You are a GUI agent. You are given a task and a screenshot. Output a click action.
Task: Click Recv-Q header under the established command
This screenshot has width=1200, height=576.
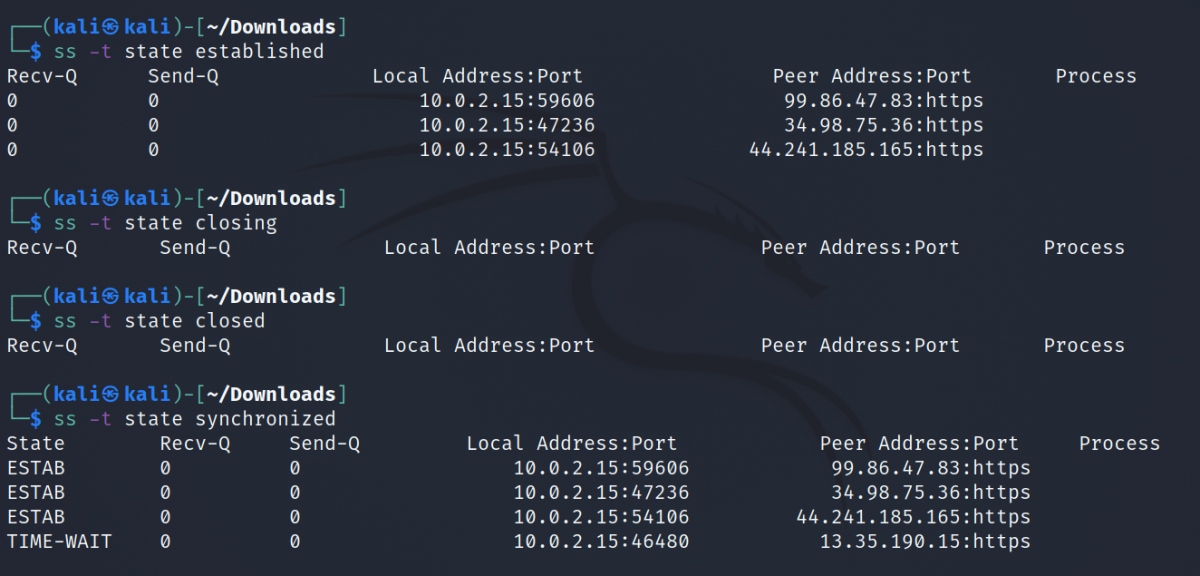click(x=42, y=76)
